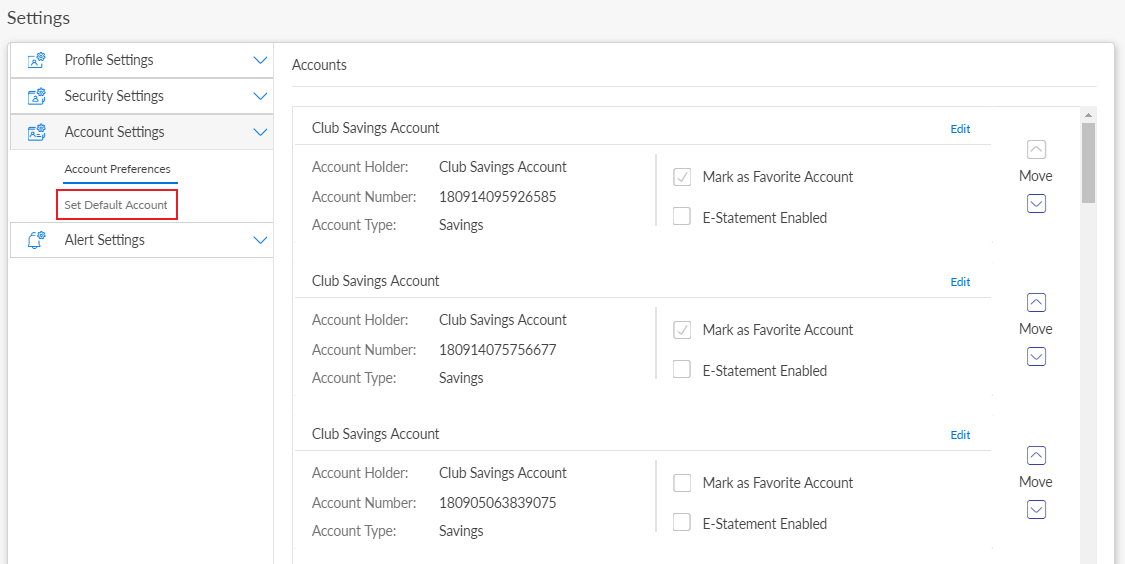Move account 180914095926585 down
This screenshot has width=1125, height=564.
[x=1036, y=203]
